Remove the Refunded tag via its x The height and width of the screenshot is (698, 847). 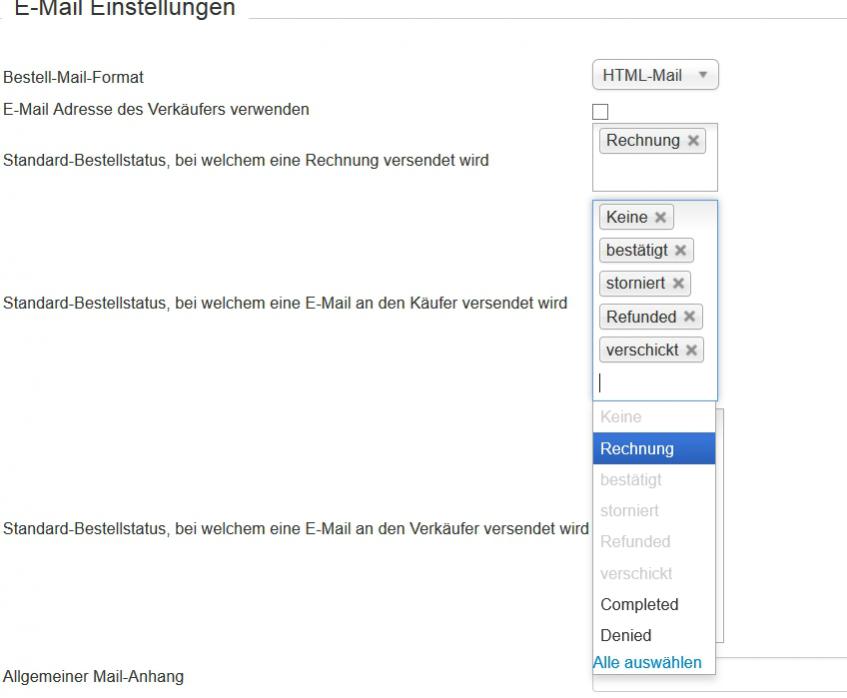(x=689, y=317)
